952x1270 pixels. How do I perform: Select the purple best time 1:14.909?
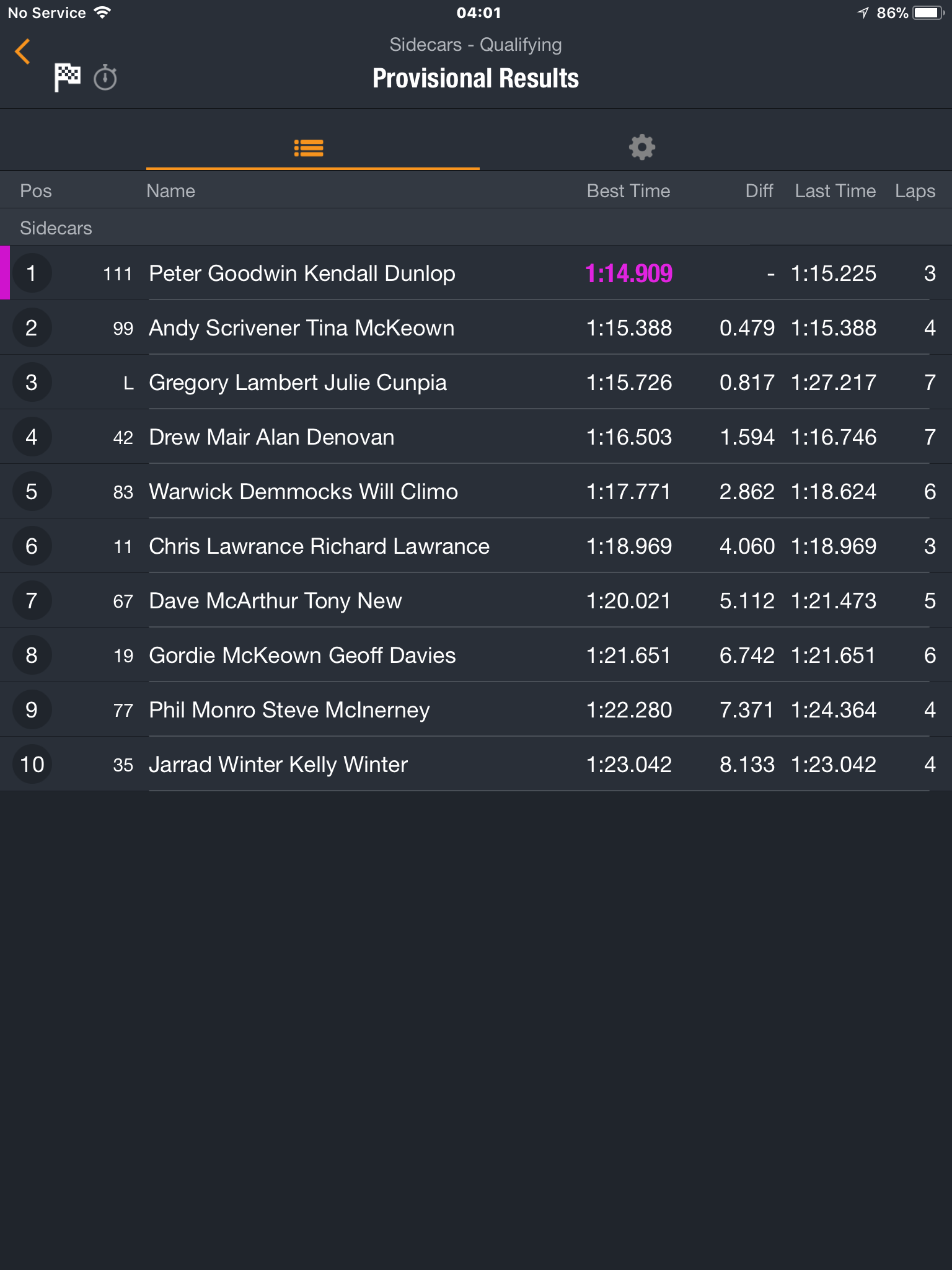click(628, 273)
